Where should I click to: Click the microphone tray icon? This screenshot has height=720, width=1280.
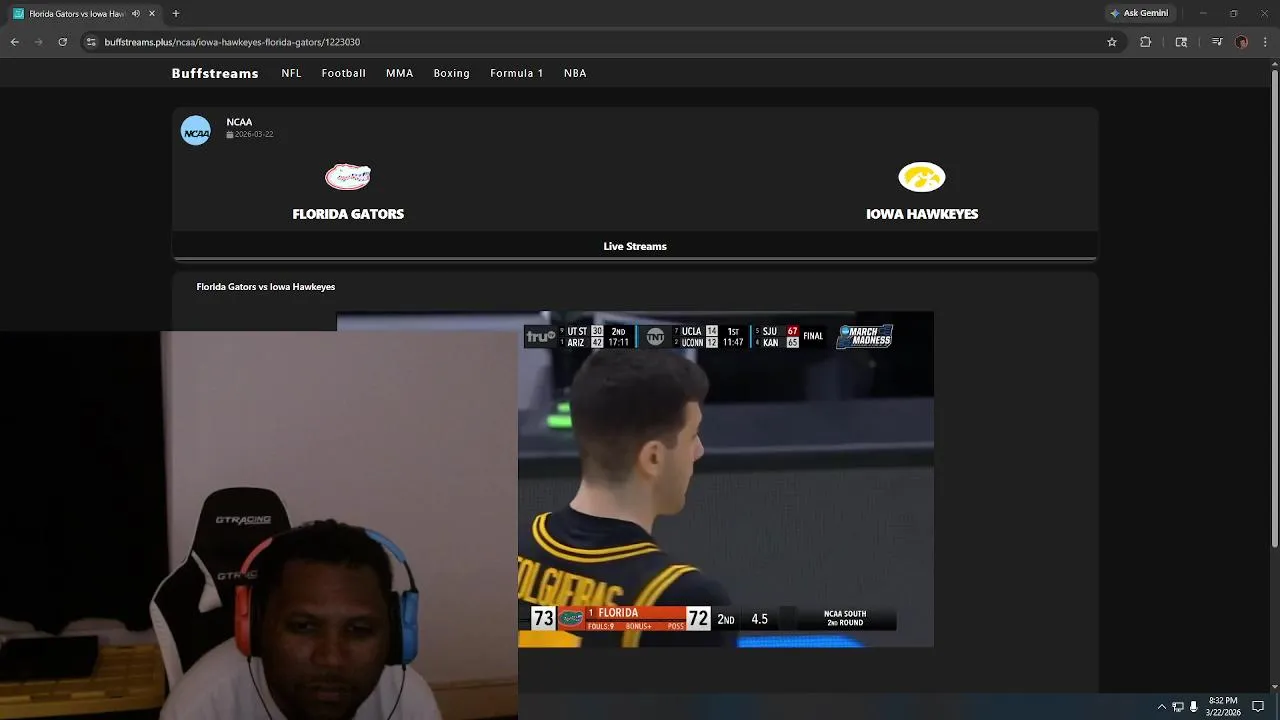(1194, 707)
